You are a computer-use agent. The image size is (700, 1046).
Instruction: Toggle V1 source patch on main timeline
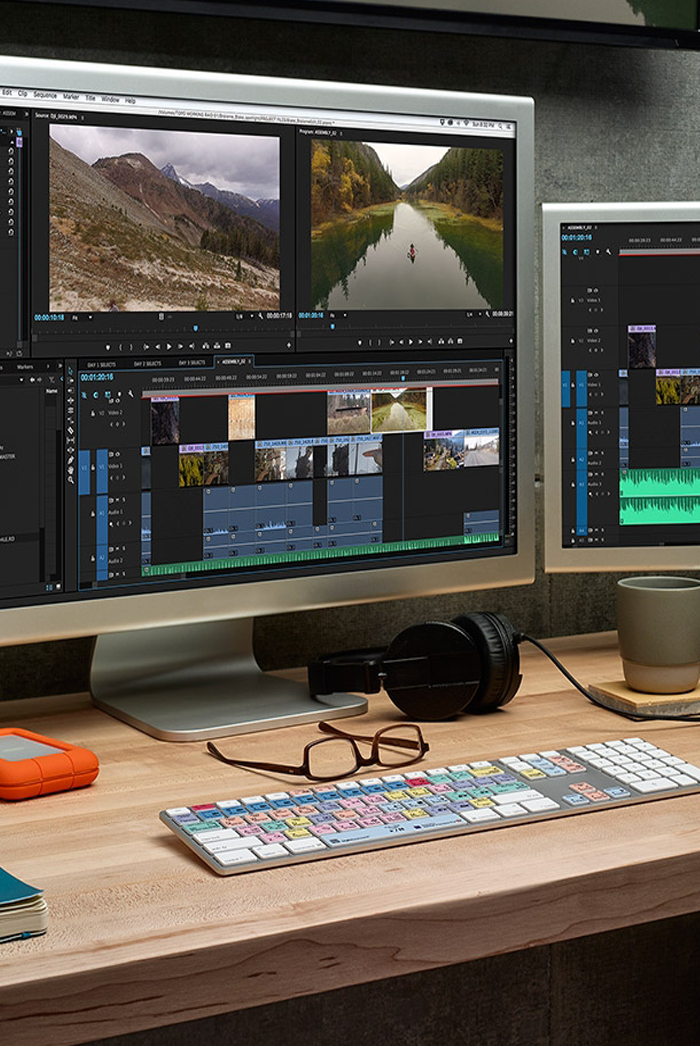83,472
